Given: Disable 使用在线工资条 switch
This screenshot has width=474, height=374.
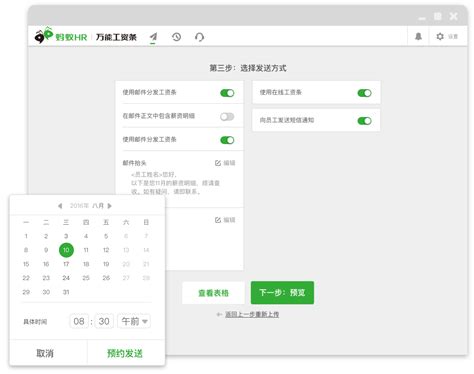Looking at the screenshot, I should (364, 93).
